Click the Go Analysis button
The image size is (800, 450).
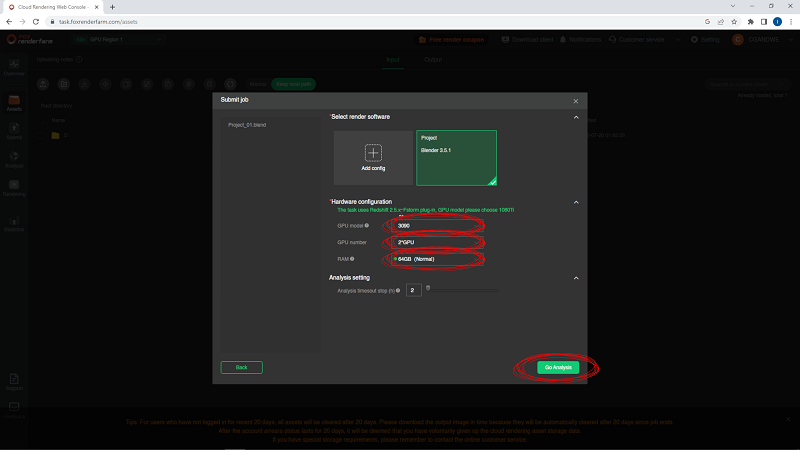558,367
